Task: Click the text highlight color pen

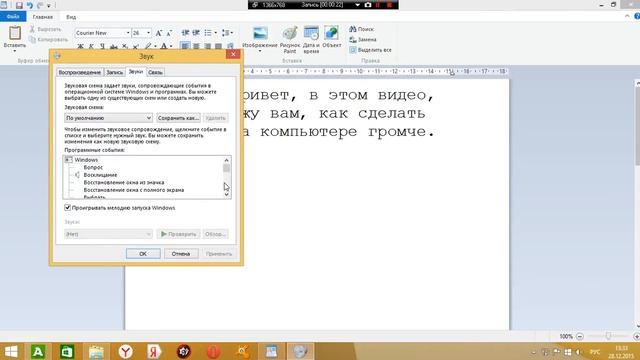Action: pyautogui.click(x=148, y=46)
